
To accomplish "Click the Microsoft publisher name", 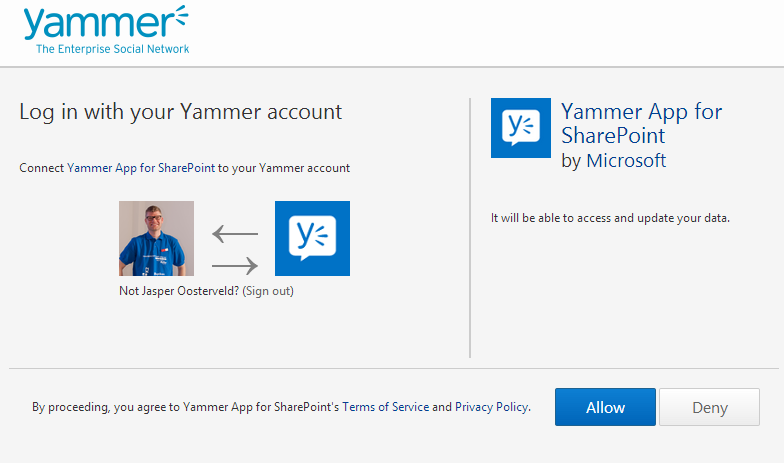I will [x=626, y=160].
